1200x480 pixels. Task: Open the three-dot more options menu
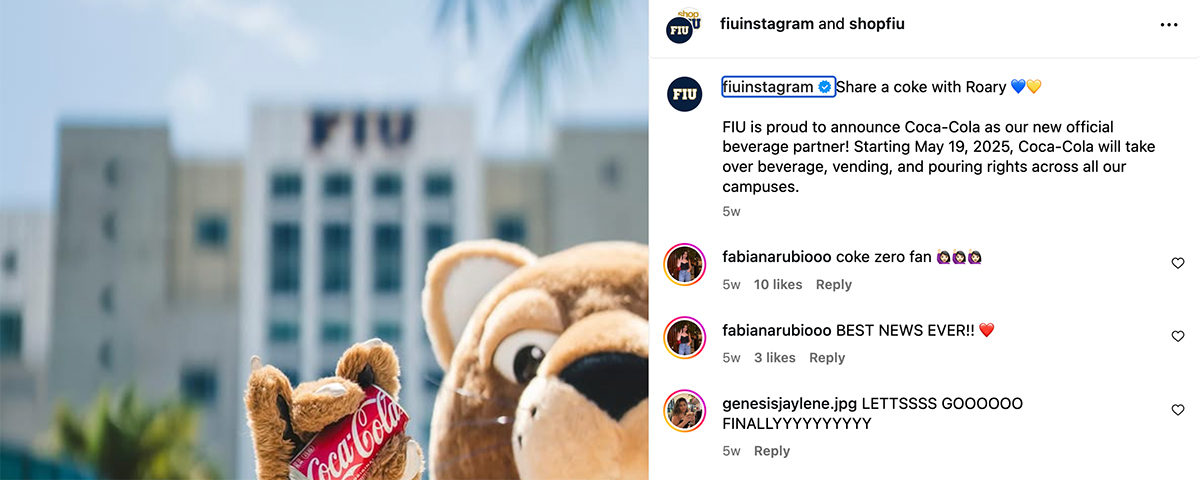[1169, 25]
